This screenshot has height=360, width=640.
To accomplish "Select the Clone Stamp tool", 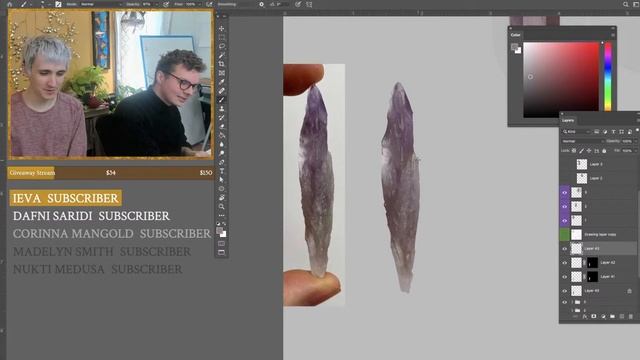I will [x=222, y=109].
